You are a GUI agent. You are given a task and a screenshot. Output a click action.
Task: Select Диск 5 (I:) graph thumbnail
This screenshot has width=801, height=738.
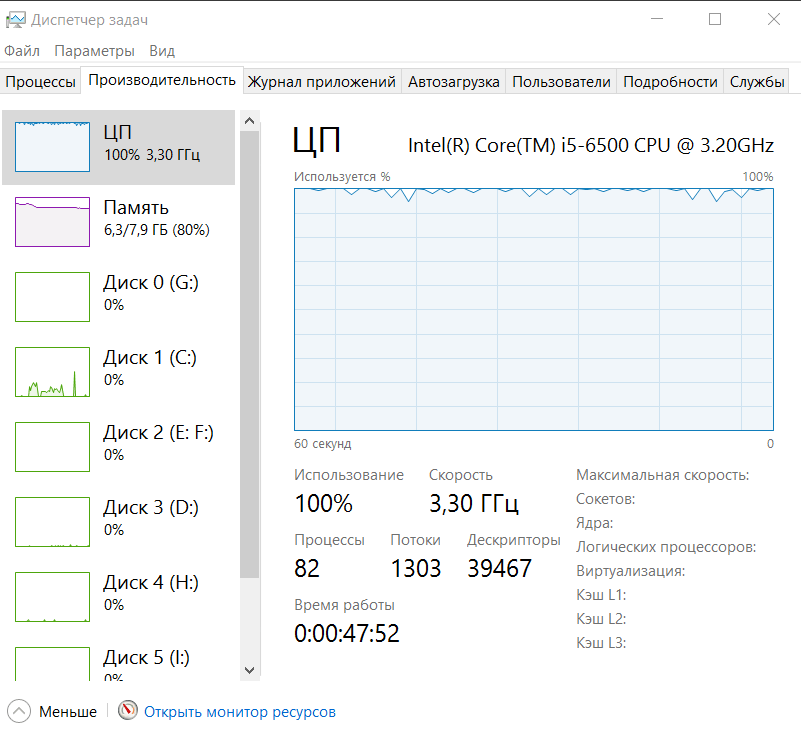pos(53,663)
